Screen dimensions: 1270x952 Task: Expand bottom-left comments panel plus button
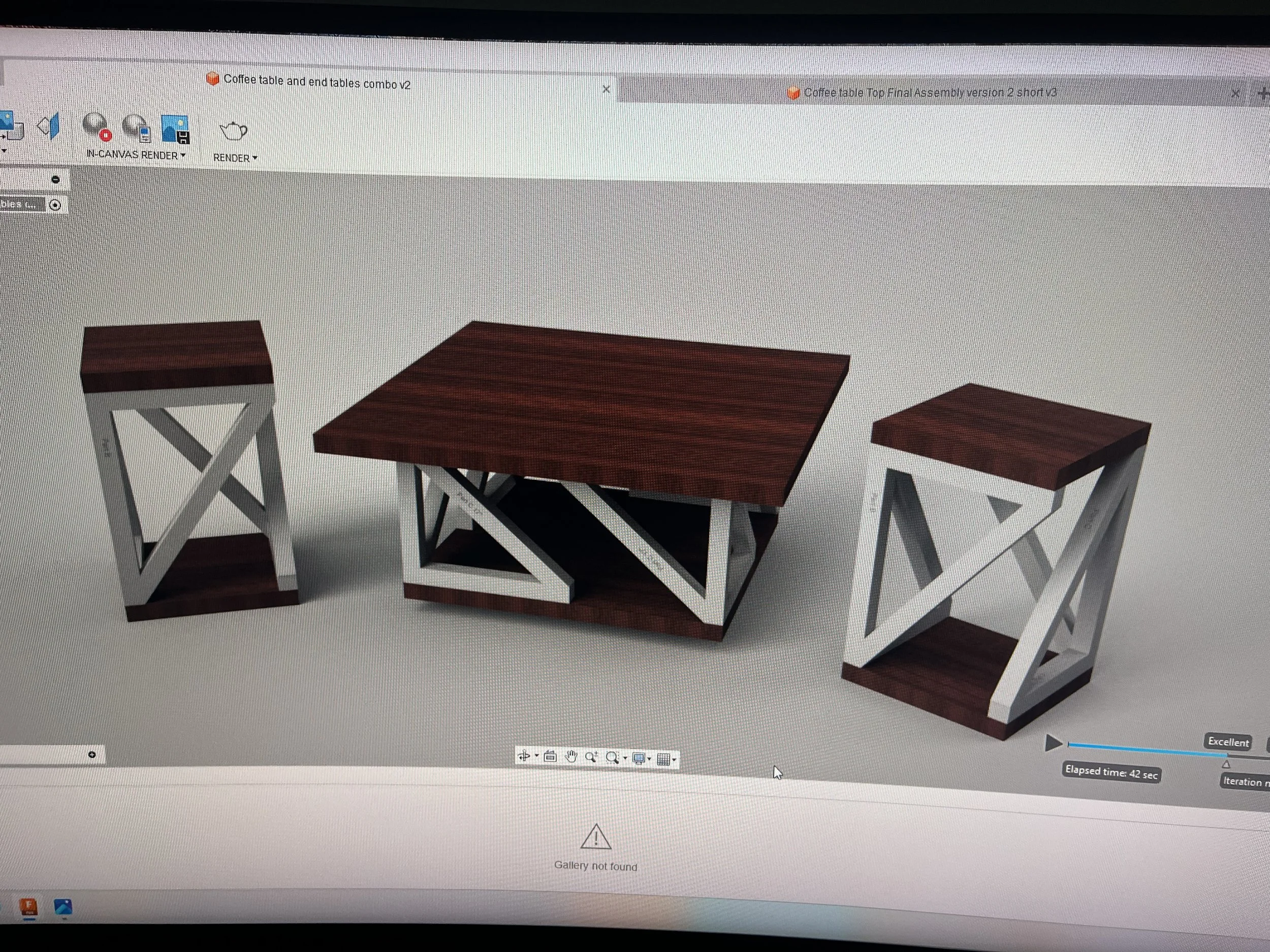pos(92,754)
